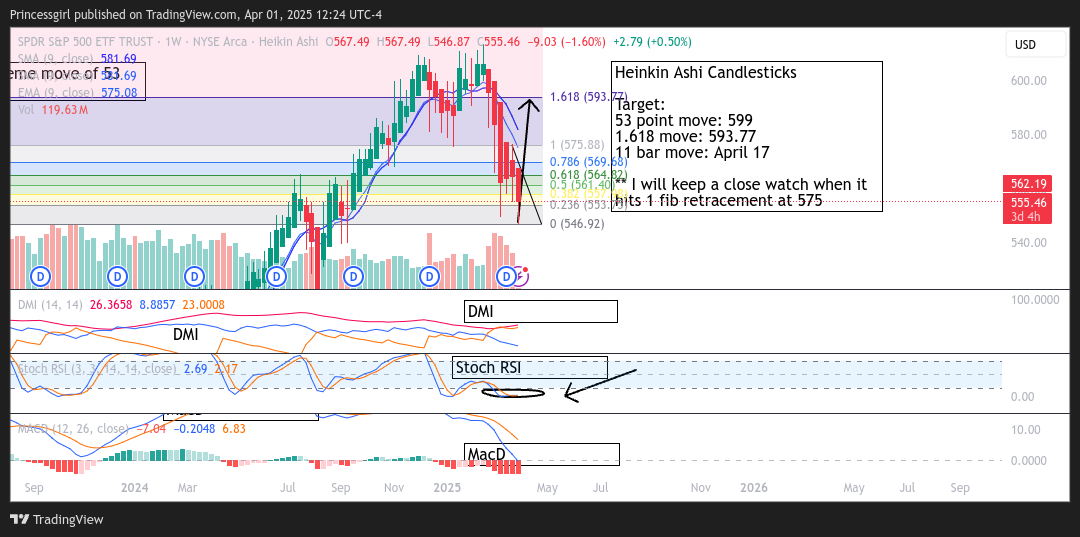This screenshot has height=537, width=1080.
Task: Click the +2.79 (+0.50%) change value
Action: pos(651,42)
